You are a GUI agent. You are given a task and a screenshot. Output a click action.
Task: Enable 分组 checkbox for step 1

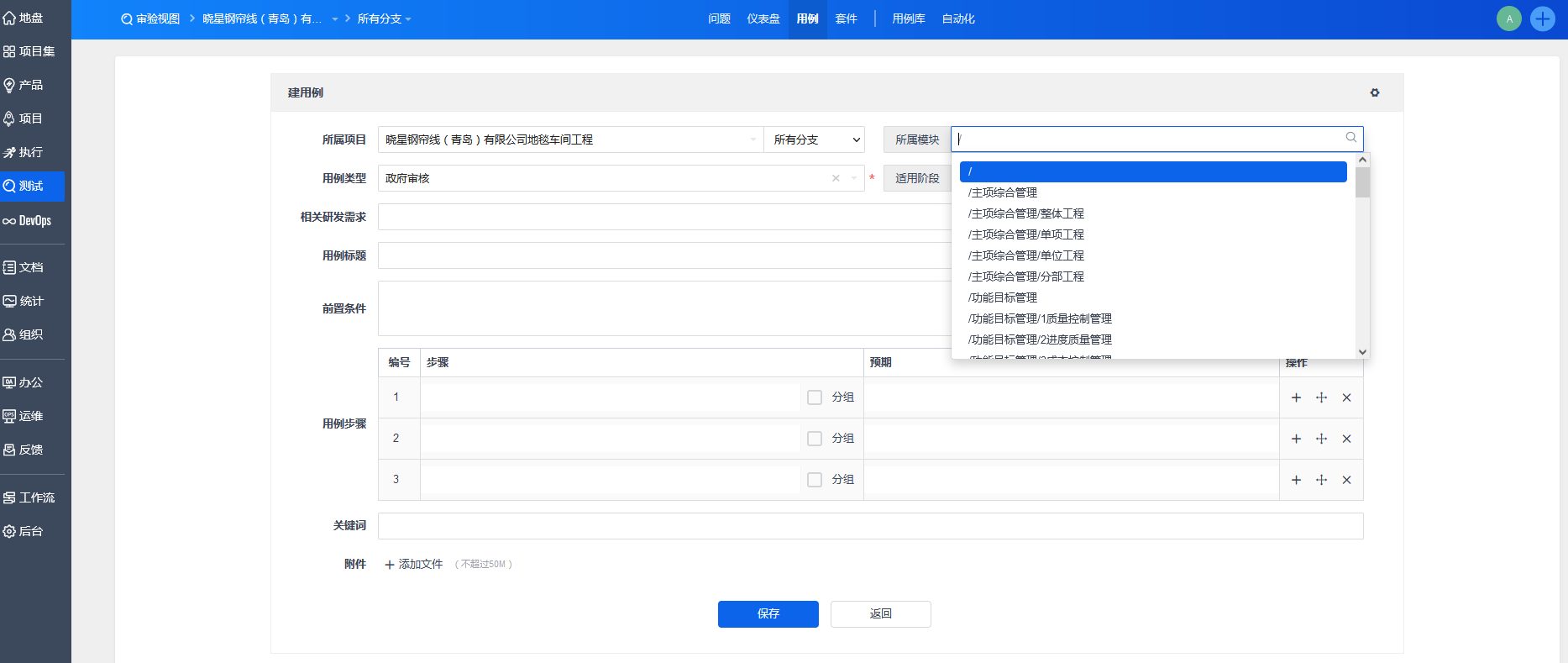814,397
